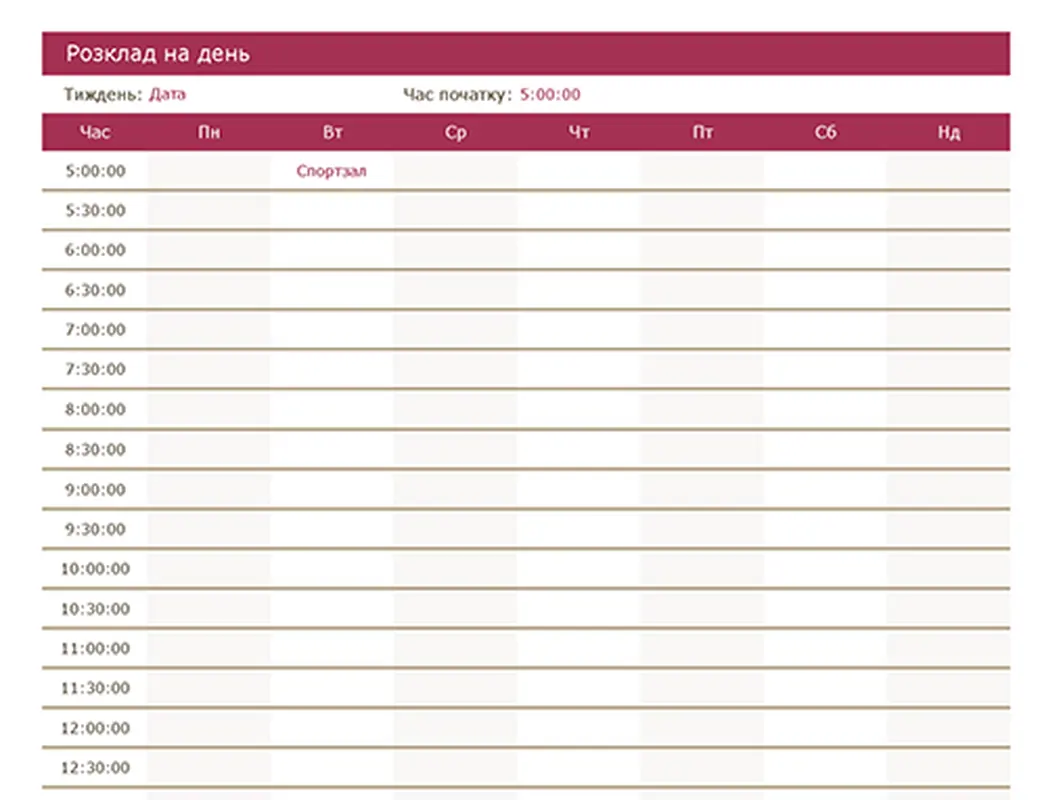Click the 'Час початку:' label

click(x=457, y=95)
